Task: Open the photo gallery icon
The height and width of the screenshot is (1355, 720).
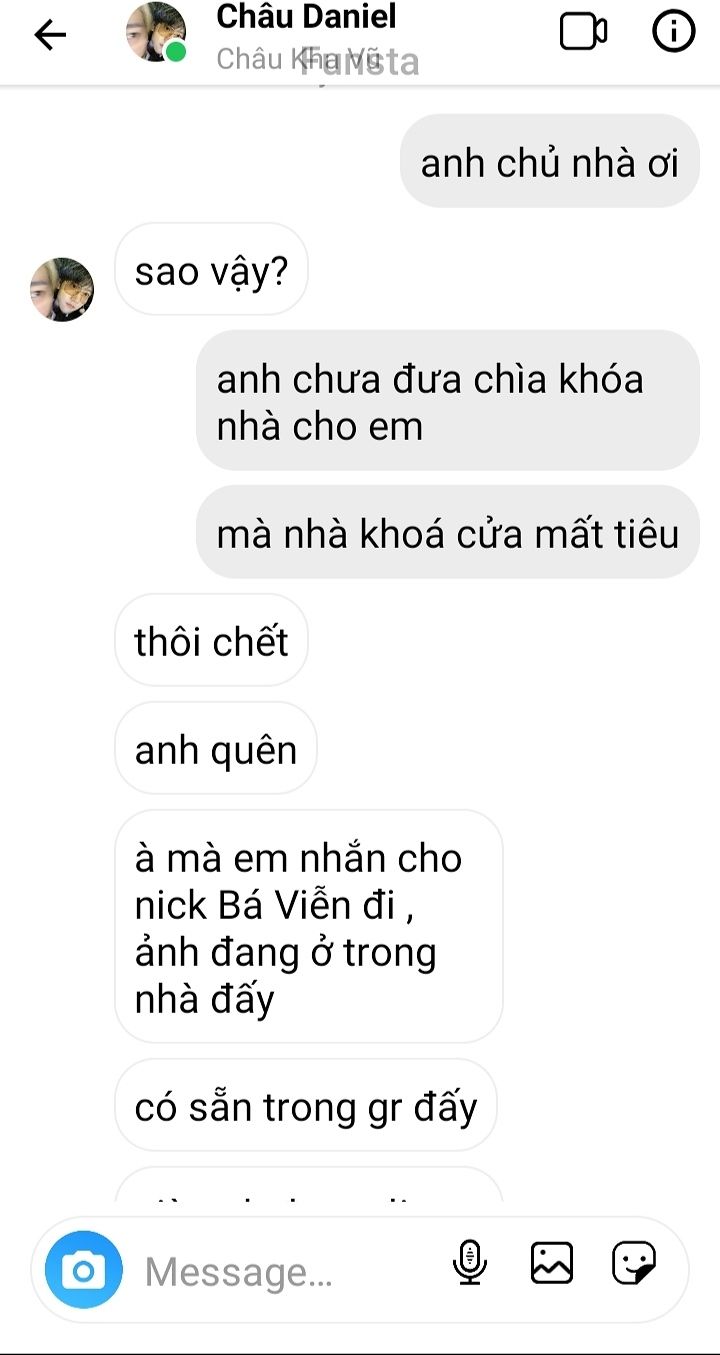Action: (552, 1263)
